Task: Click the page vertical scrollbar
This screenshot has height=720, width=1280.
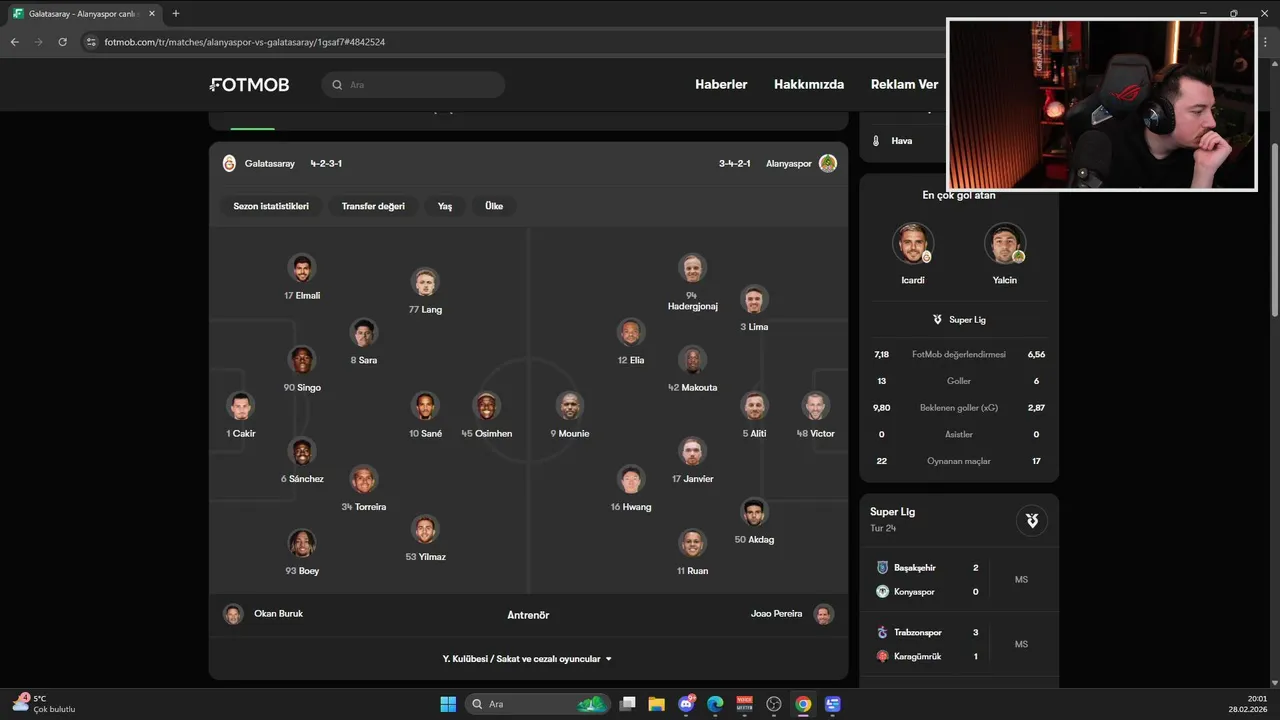Action: 1274,230
